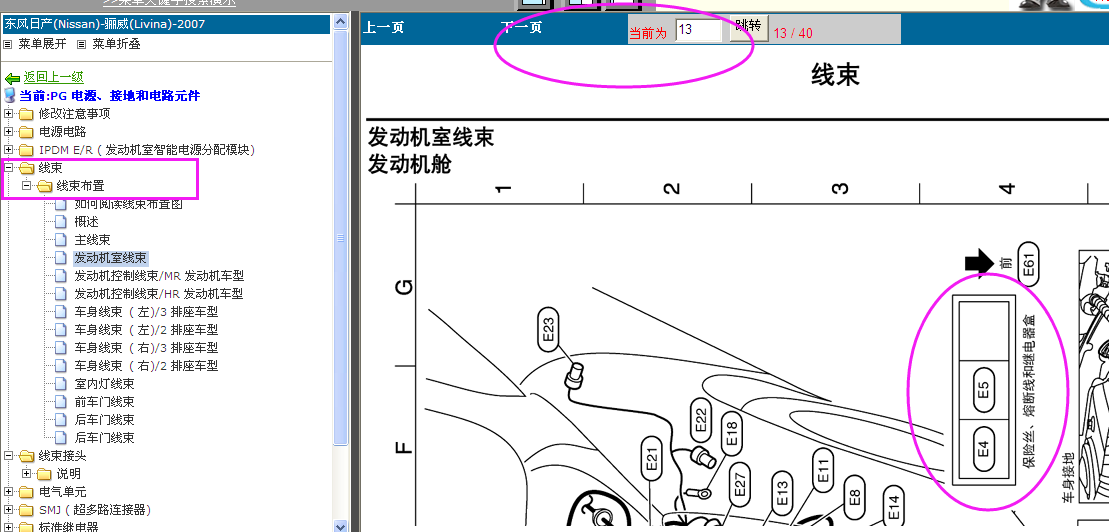Collapse the 线束 folder
The image size is (1109, 532).
pyautogui.click(x=8, y=168)
